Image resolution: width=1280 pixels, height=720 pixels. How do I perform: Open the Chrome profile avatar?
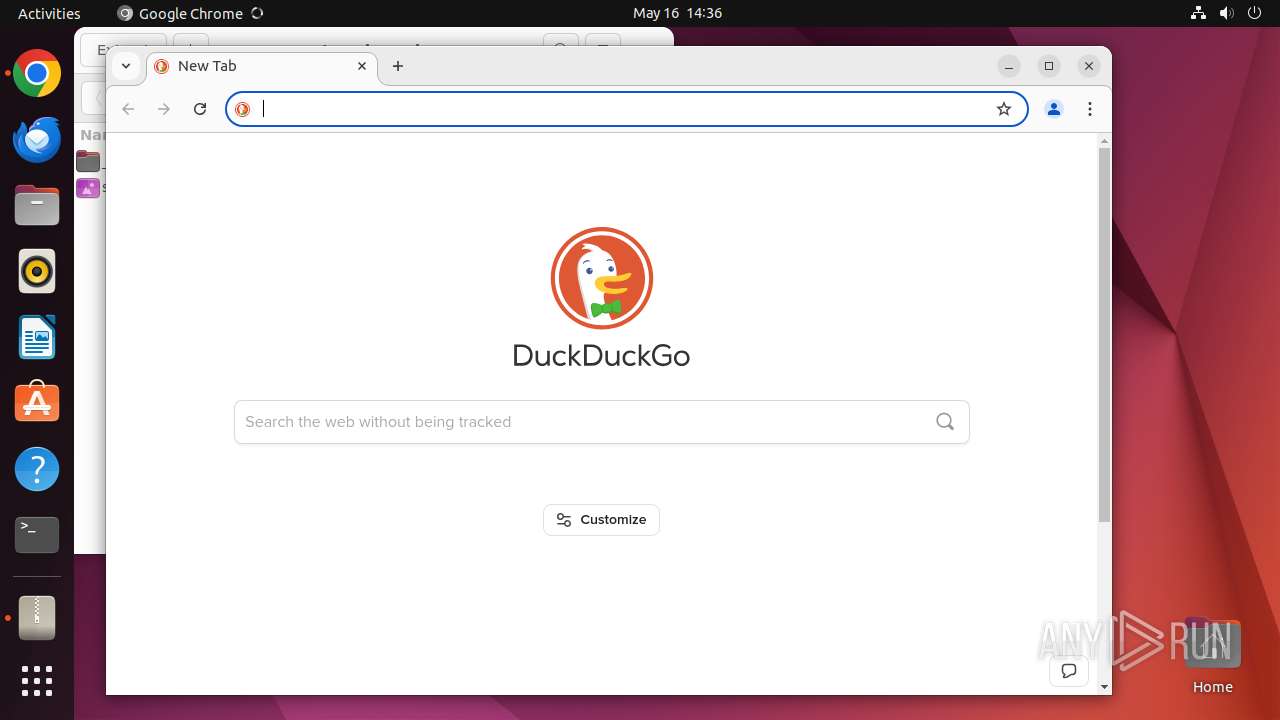coord(1054,109)
